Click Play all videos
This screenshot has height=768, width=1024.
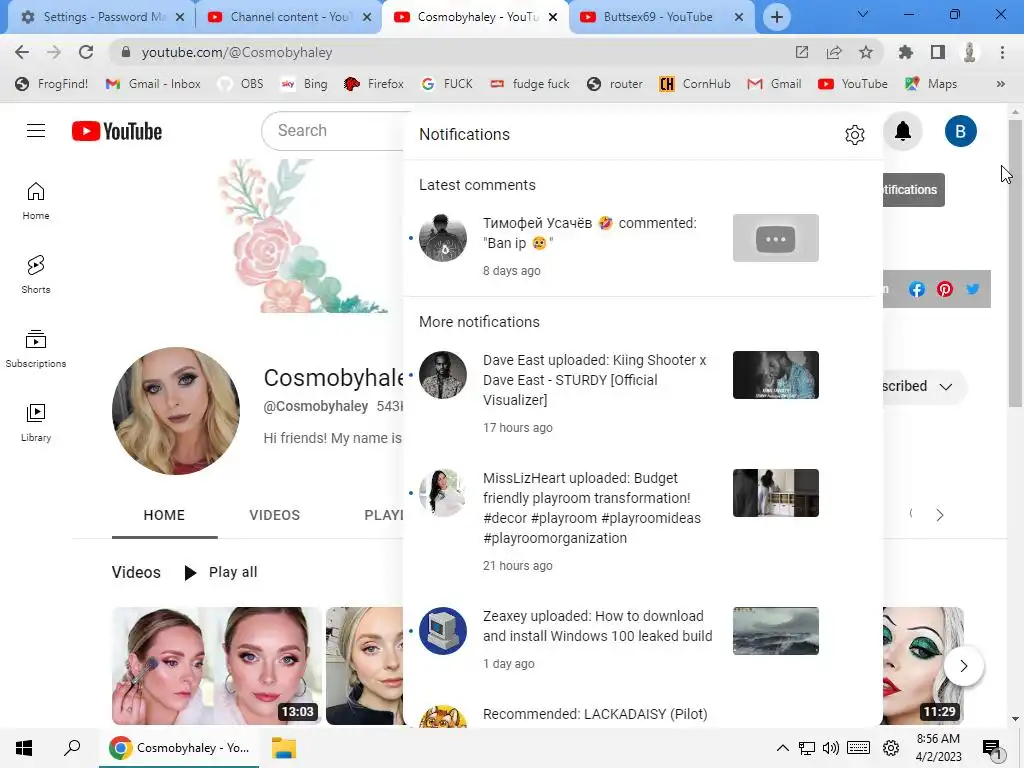pyautogui.click(x=221, y=573)
